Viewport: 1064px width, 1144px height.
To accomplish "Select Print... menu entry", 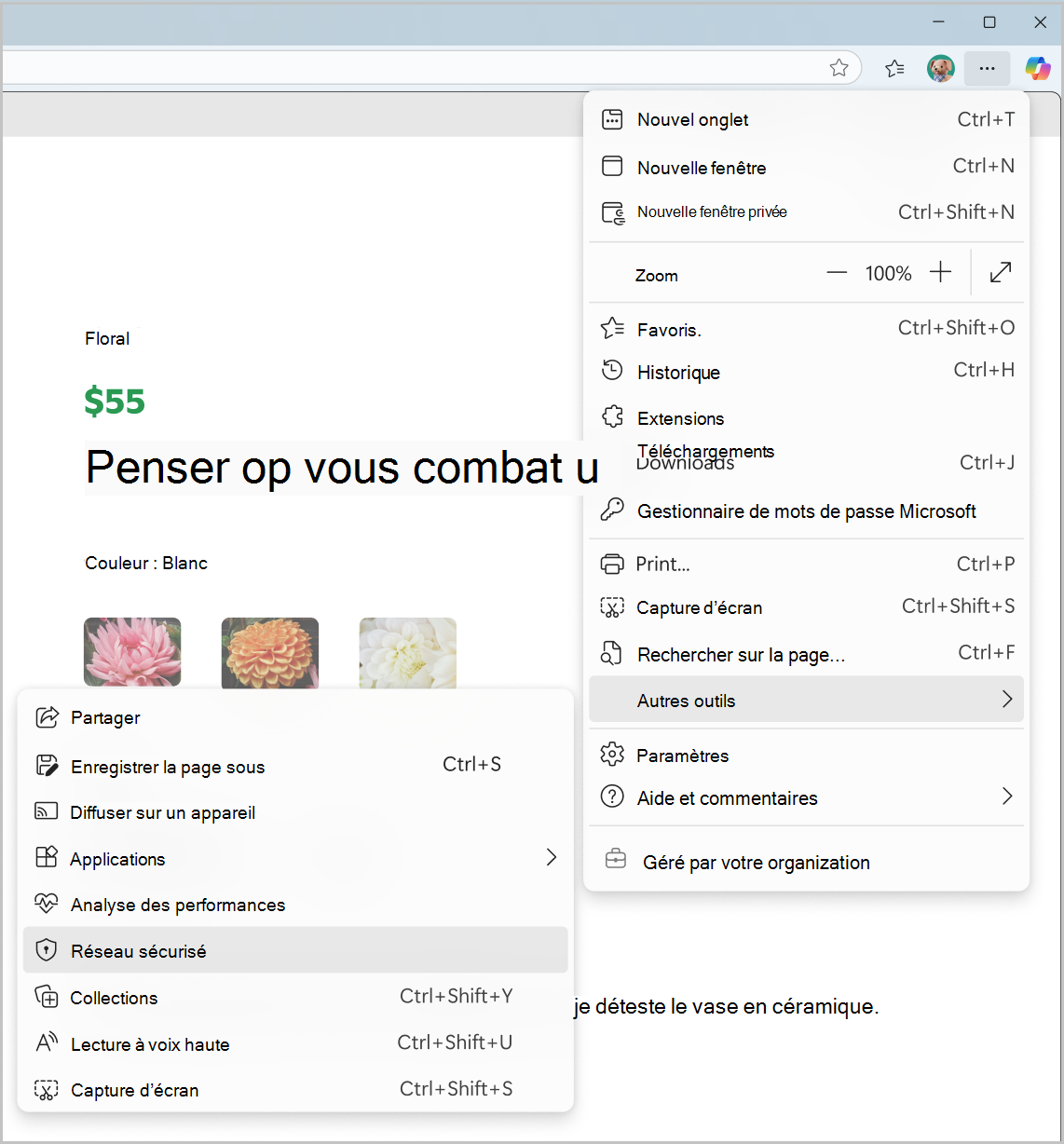I will [x=807, y=564].
